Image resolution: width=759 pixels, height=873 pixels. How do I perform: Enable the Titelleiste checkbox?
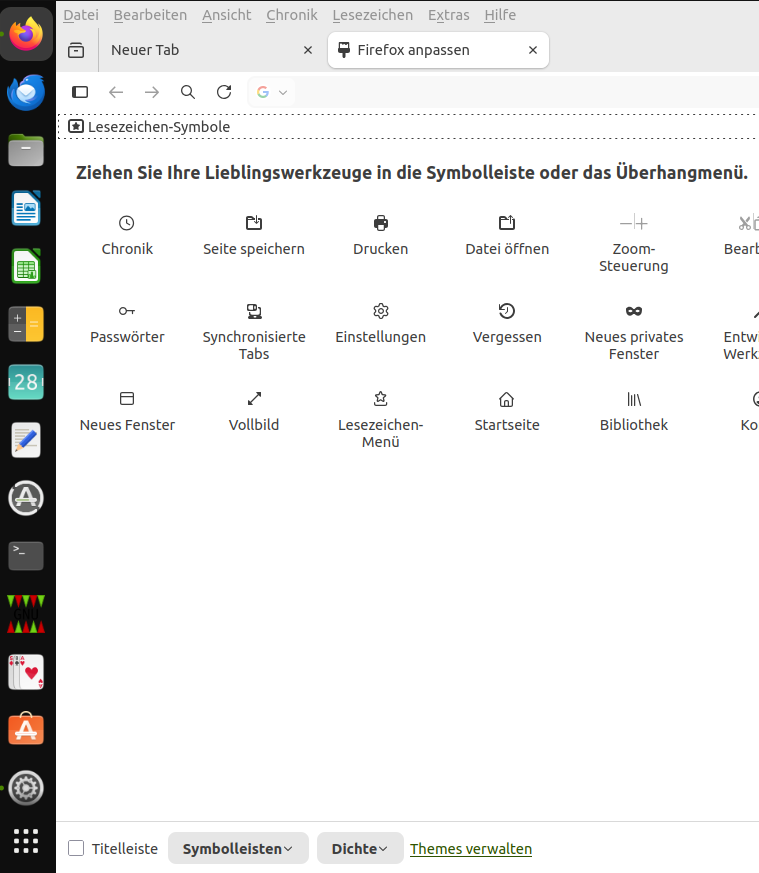click(76, 849)
